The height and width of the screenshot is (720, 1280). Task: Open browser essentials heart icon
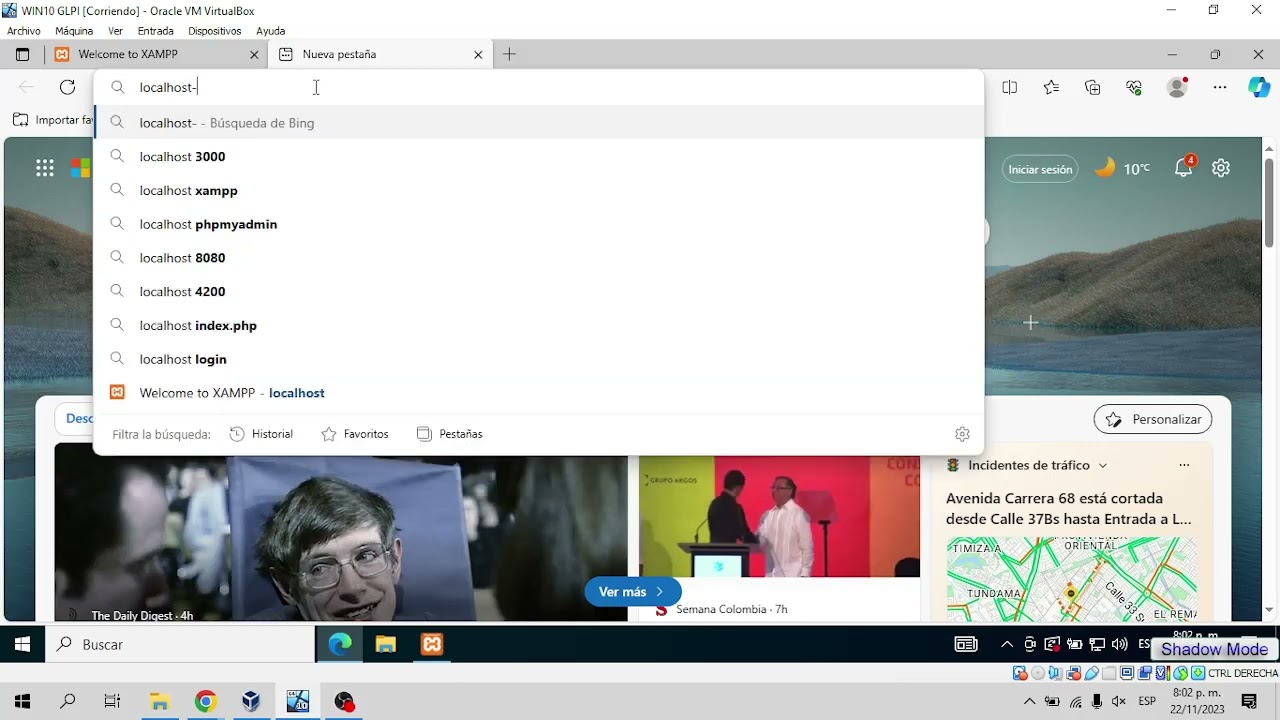pyautogui.click(x=1134, y=87)
